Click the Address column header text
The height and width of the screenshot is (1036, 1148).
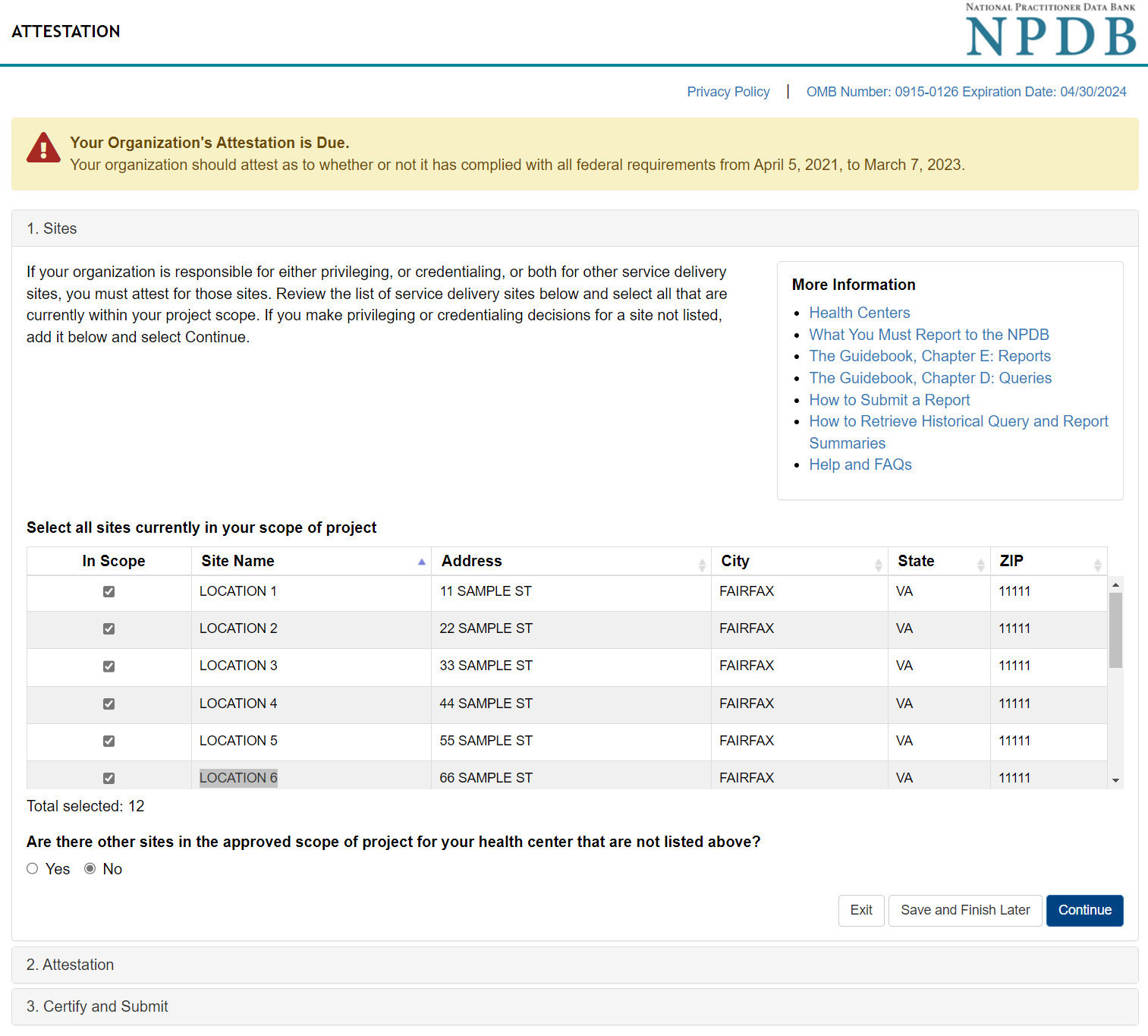click(471, 561)
